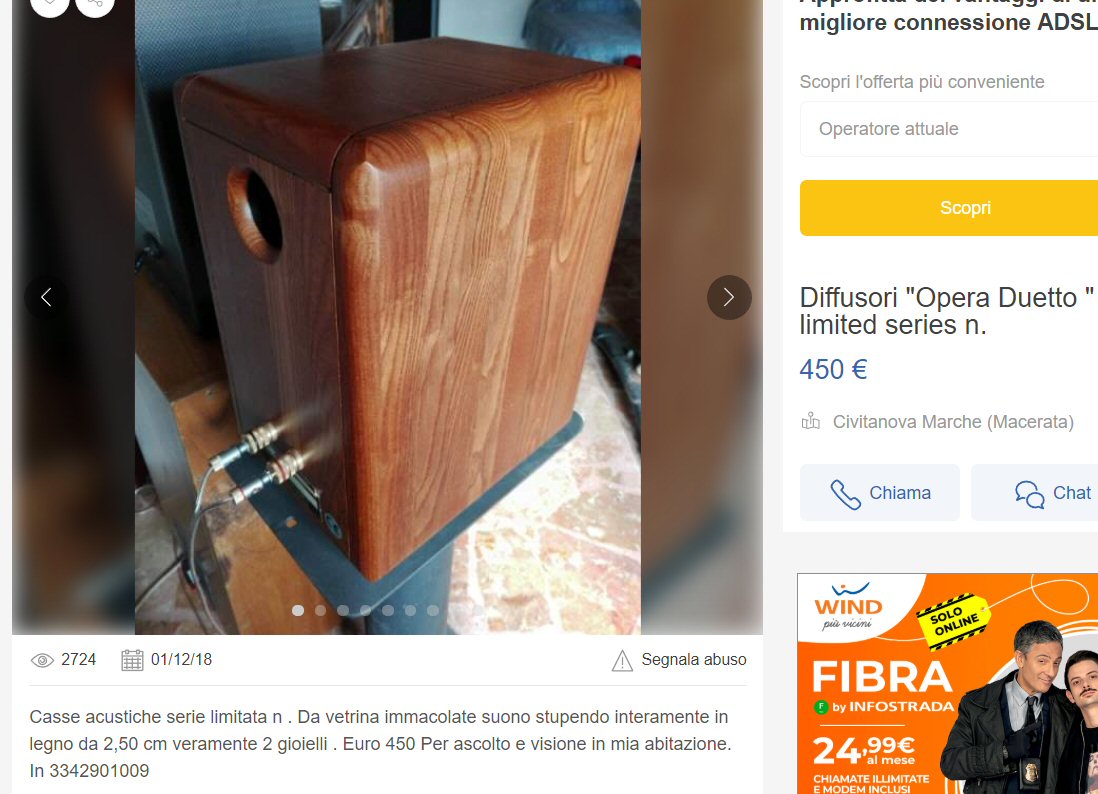Click the calendar date icon
This screenshot has width=1098, height=794.
tap(132, 660)
